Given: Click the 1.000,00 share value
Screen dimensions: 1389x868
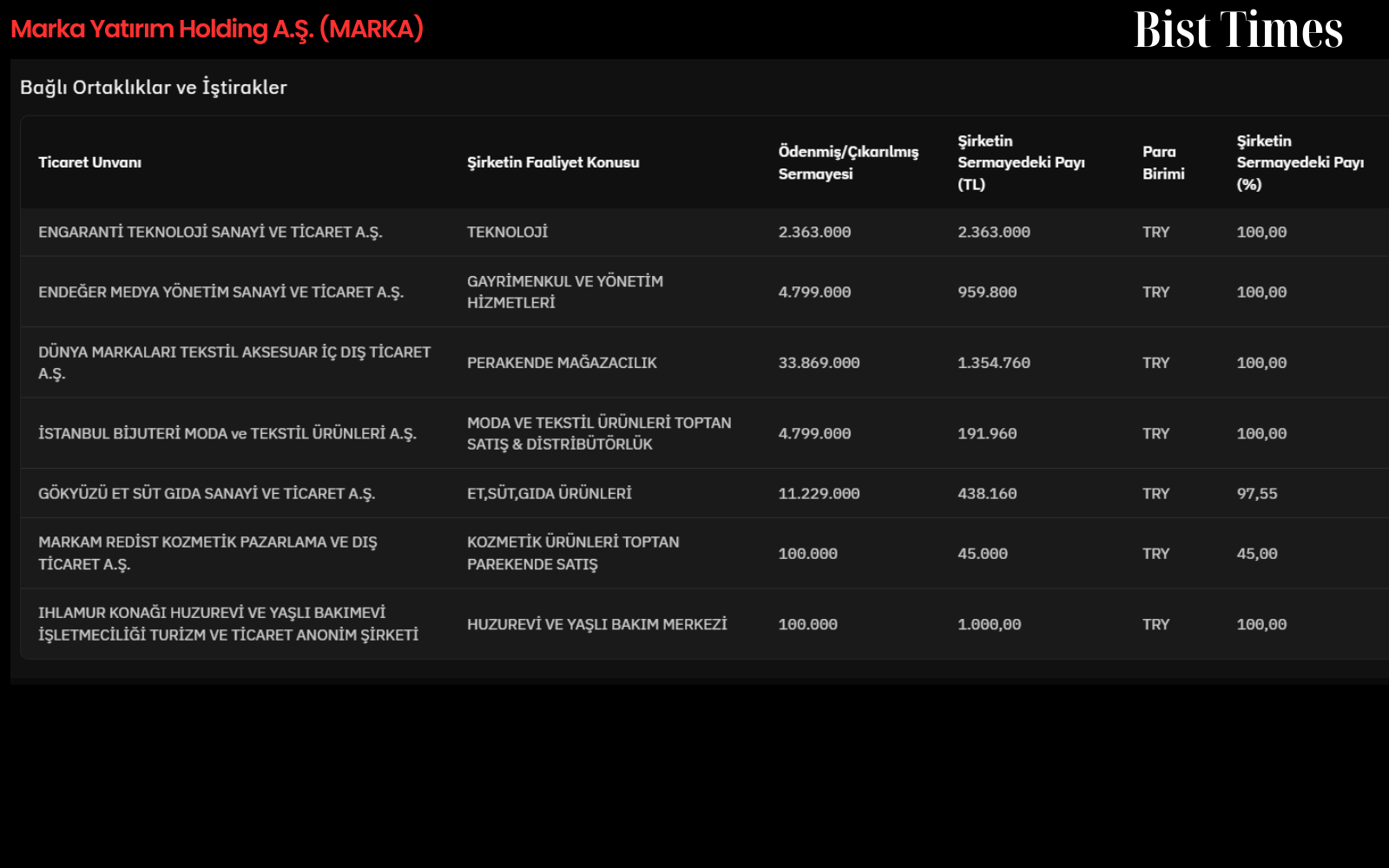Looking at the screenshot, I should (990, 624).
